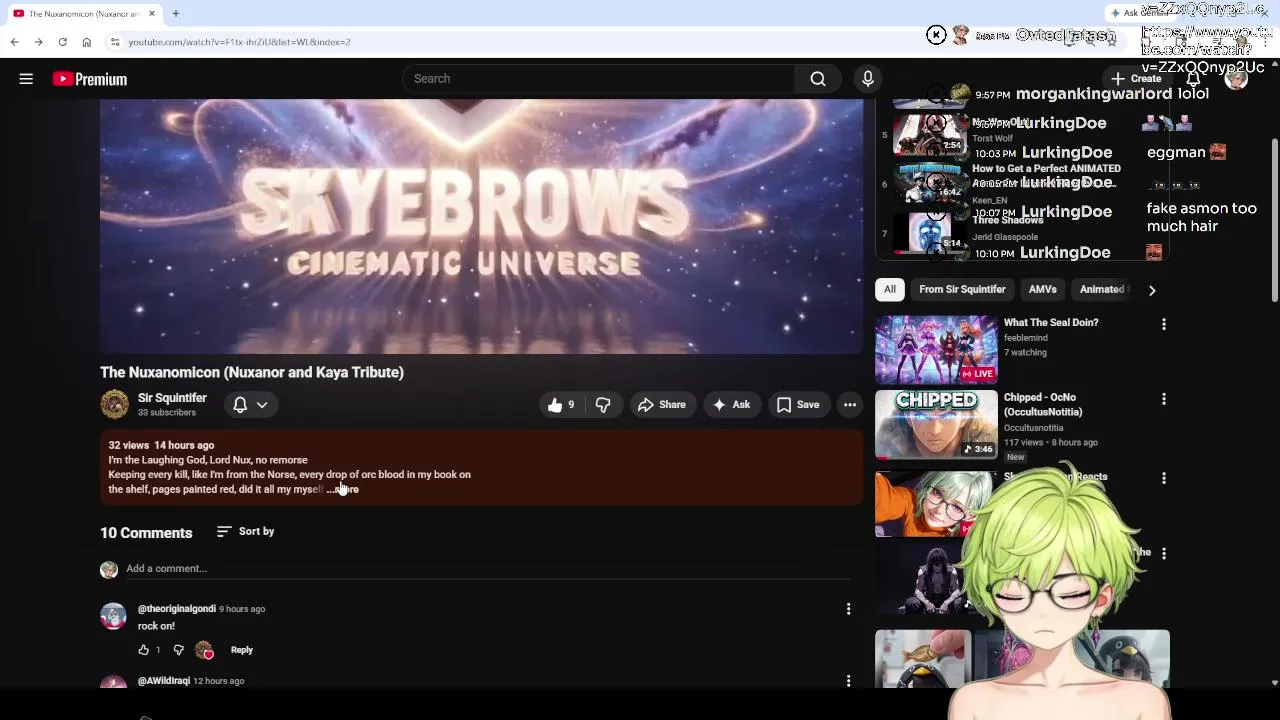
Task: Open options for @theoriginalgondi comment
Action: 848,609
